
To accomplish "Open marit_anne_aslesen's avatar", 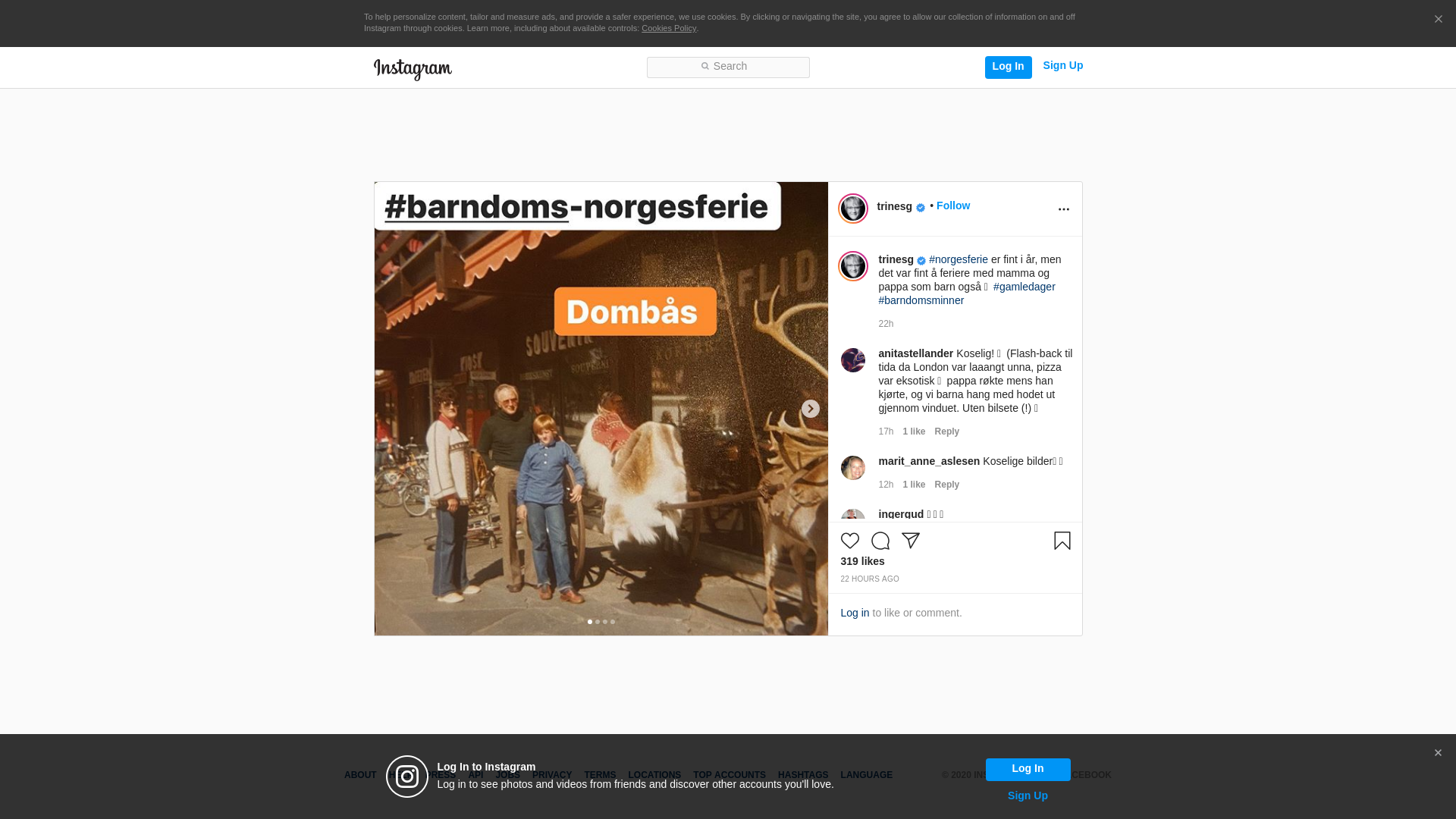I will click(852, 468).
